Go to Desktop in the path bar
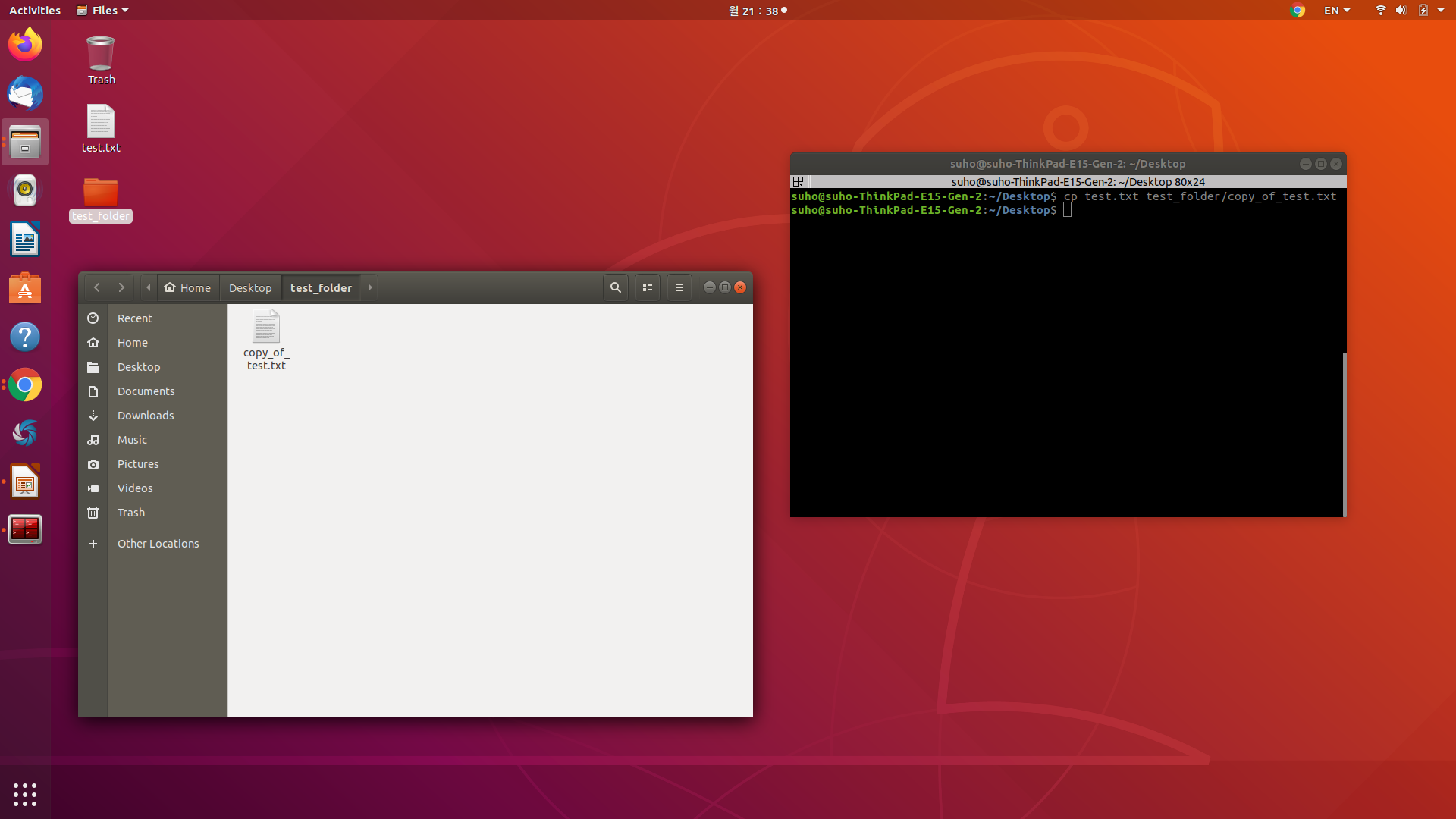Viewport: 1456px width, 819px height. coord(250,287)
